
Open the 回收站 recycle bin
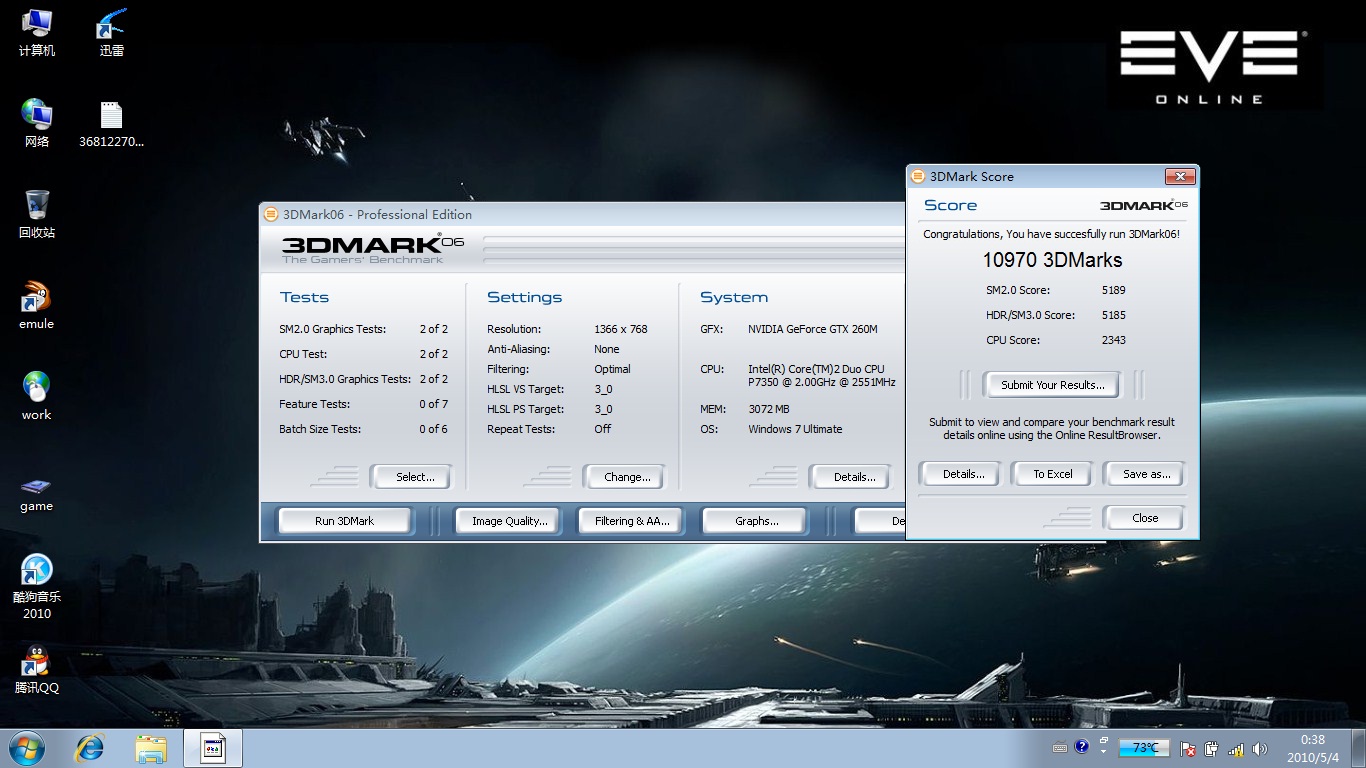tap(37, 214)
